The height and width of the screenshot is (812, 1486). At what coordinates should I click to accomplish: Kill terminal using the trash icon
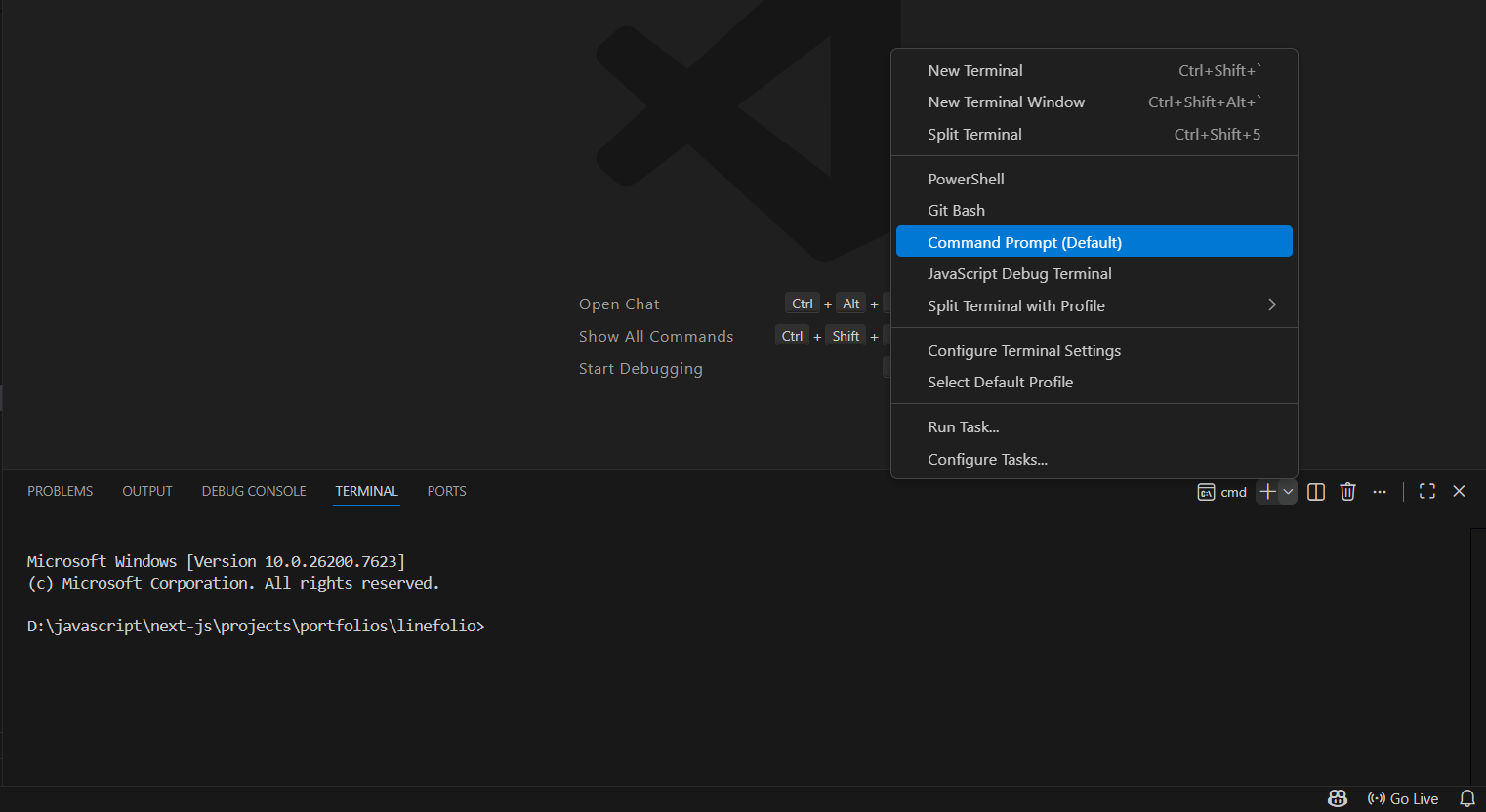[x=1347, y=492]
